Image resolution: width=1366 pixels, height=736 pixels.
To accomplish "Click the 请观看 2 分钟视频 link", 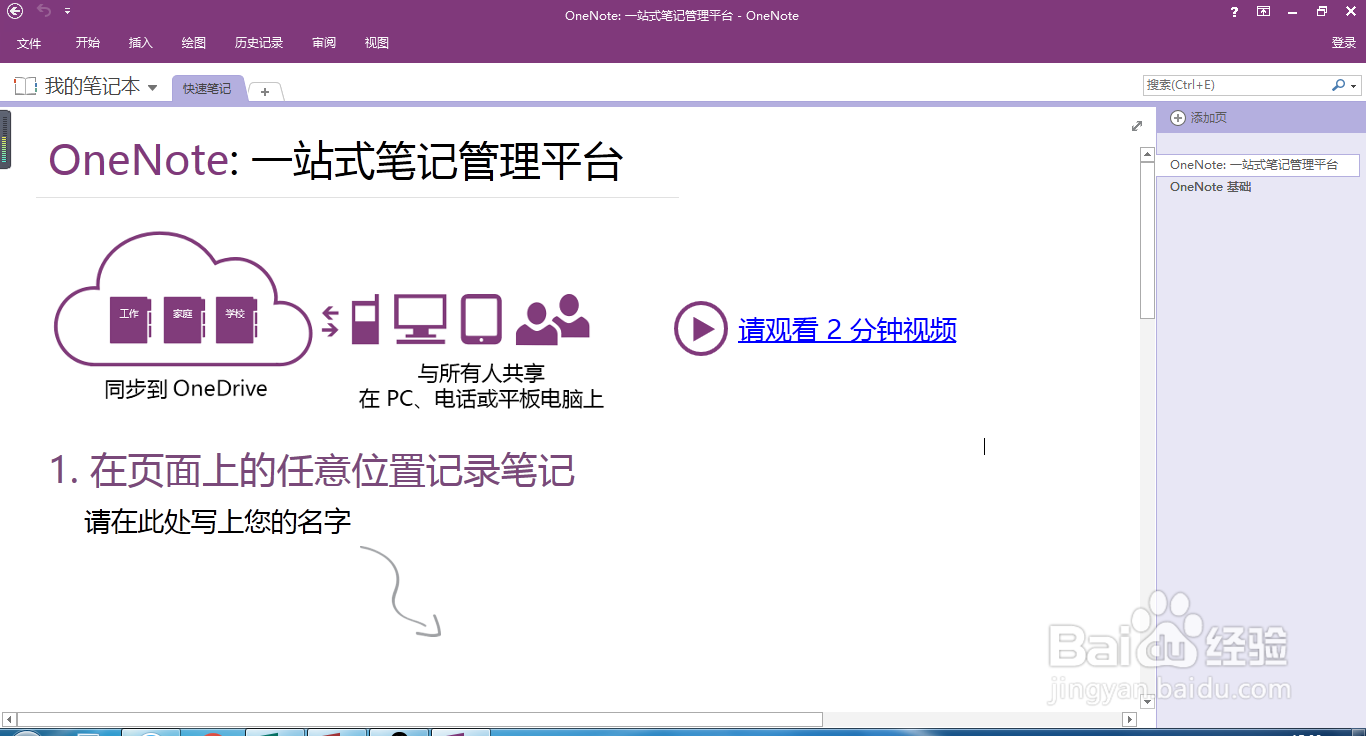I will click(847, 329).
